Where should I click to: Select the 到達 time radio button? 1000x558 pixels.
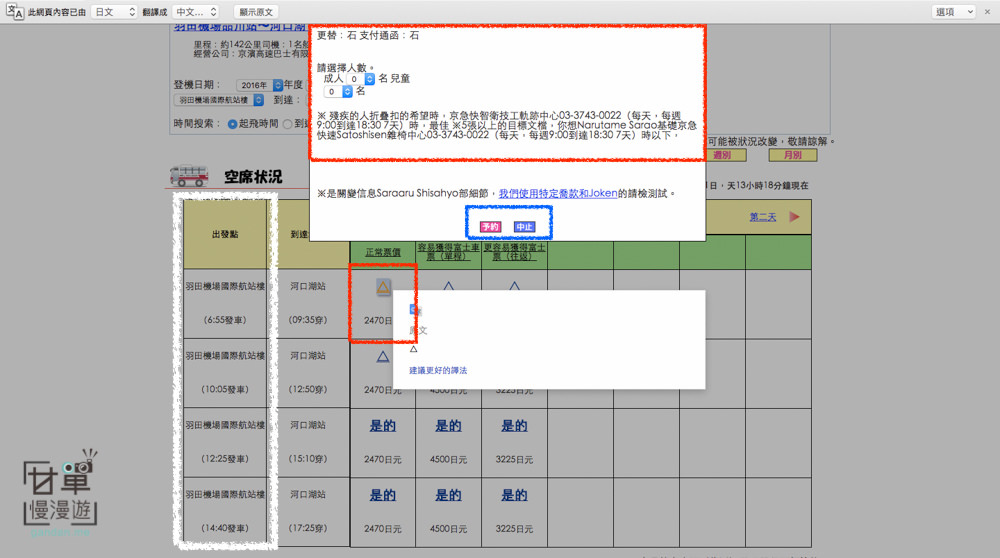pyautogui.click(x=288, y=124)
